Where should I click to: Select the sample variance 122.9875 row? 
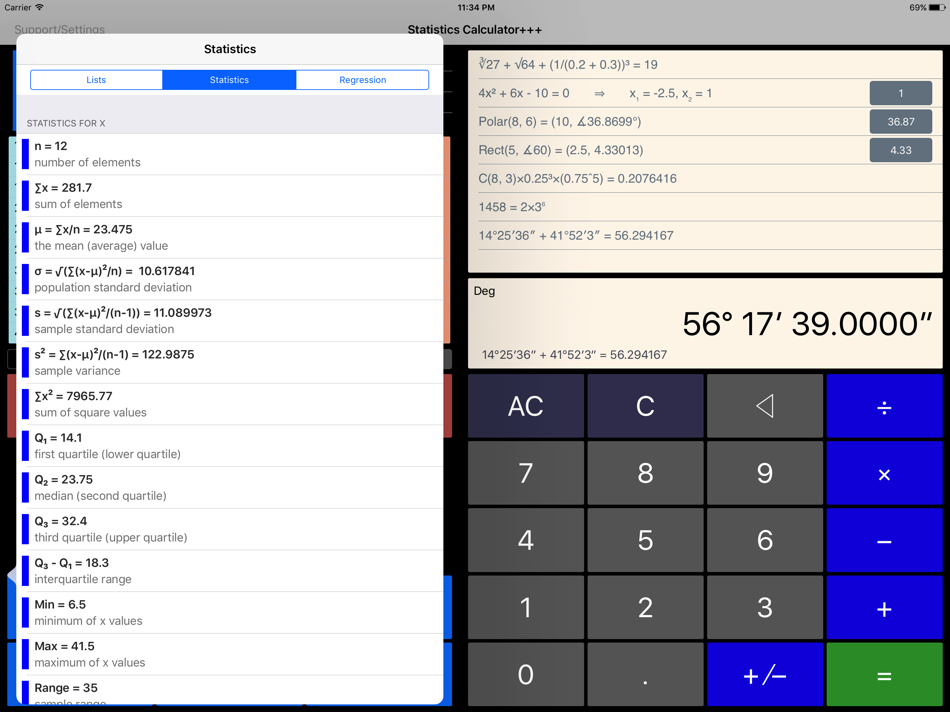pos(230,362)
